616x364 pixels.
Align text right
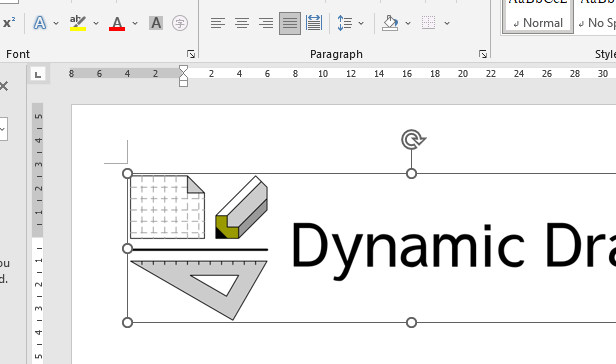pos(266,23)
